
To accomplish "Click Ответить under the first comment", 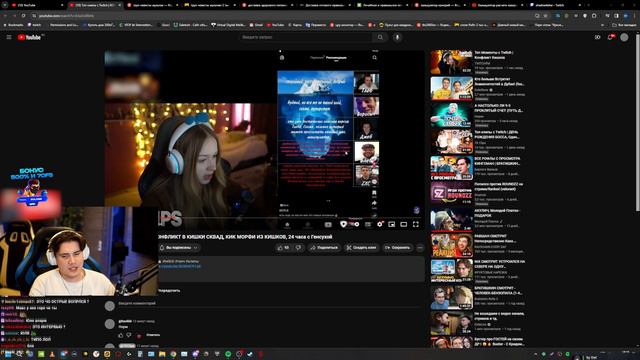I will coord(153,335).
